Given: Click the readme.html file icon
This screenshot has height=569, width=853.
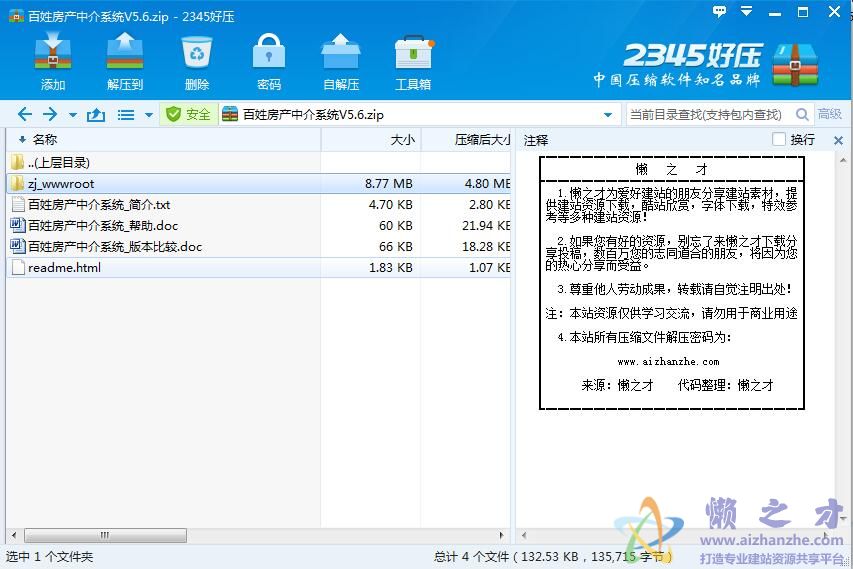Looking at the screenshot, I should [18, 268].
